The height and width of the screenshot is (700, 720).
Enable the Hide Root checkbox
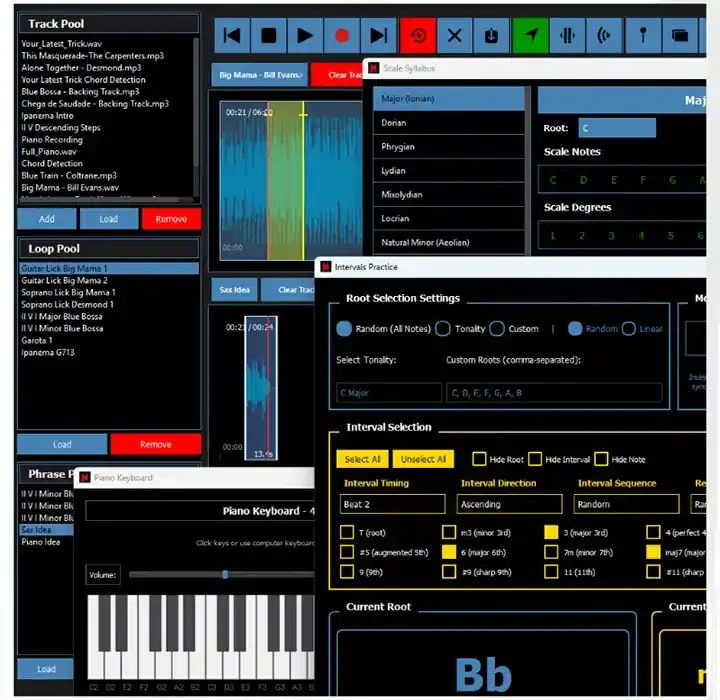479,459
